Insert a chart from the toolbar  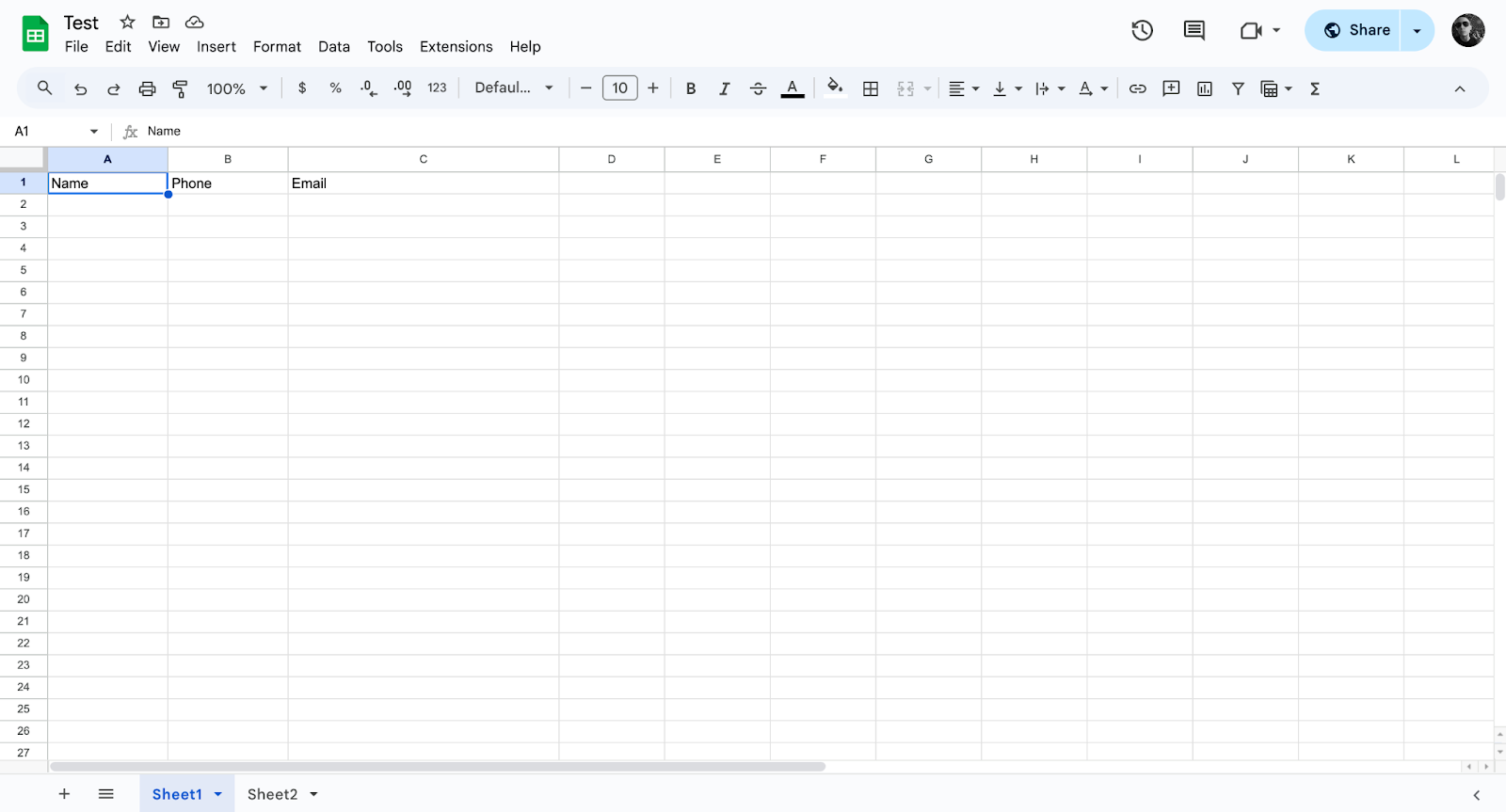[x=1204, y=88]
